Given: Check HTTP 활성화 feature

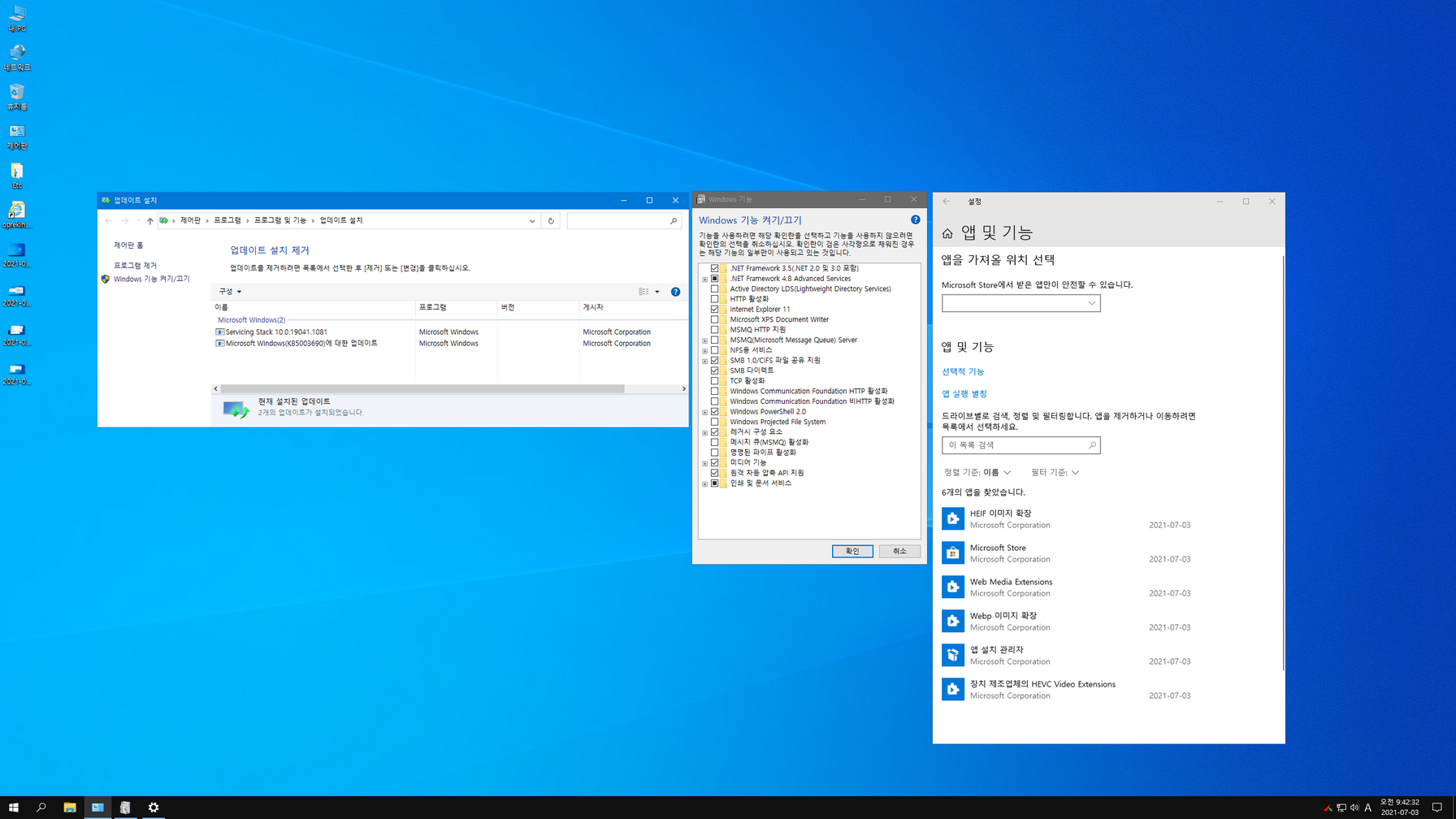Looking at the screenshot, I should [x=715, y=299].
